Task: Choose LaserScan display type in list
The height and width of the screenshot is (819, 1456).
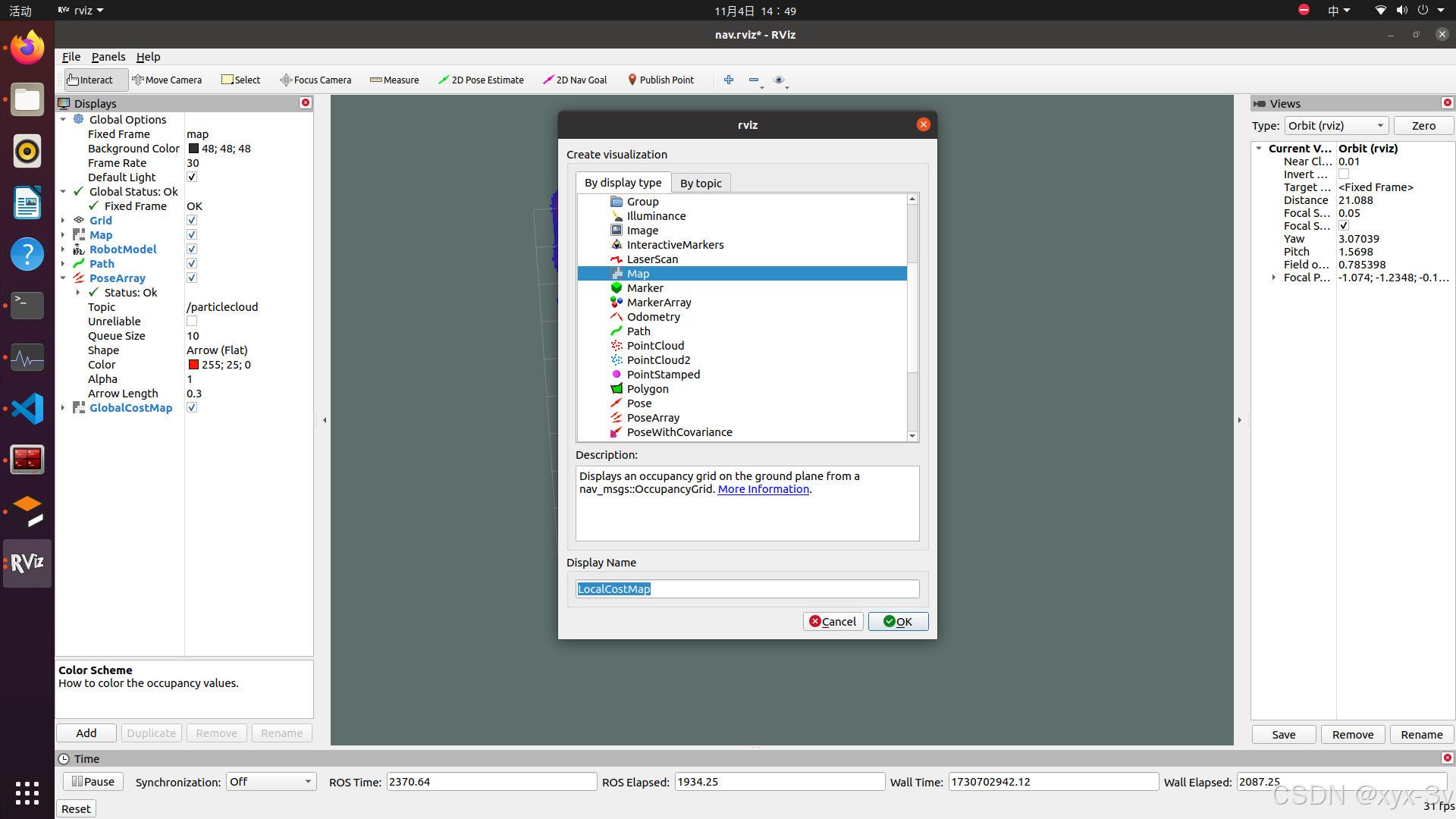Action: [x=652, y=259]
